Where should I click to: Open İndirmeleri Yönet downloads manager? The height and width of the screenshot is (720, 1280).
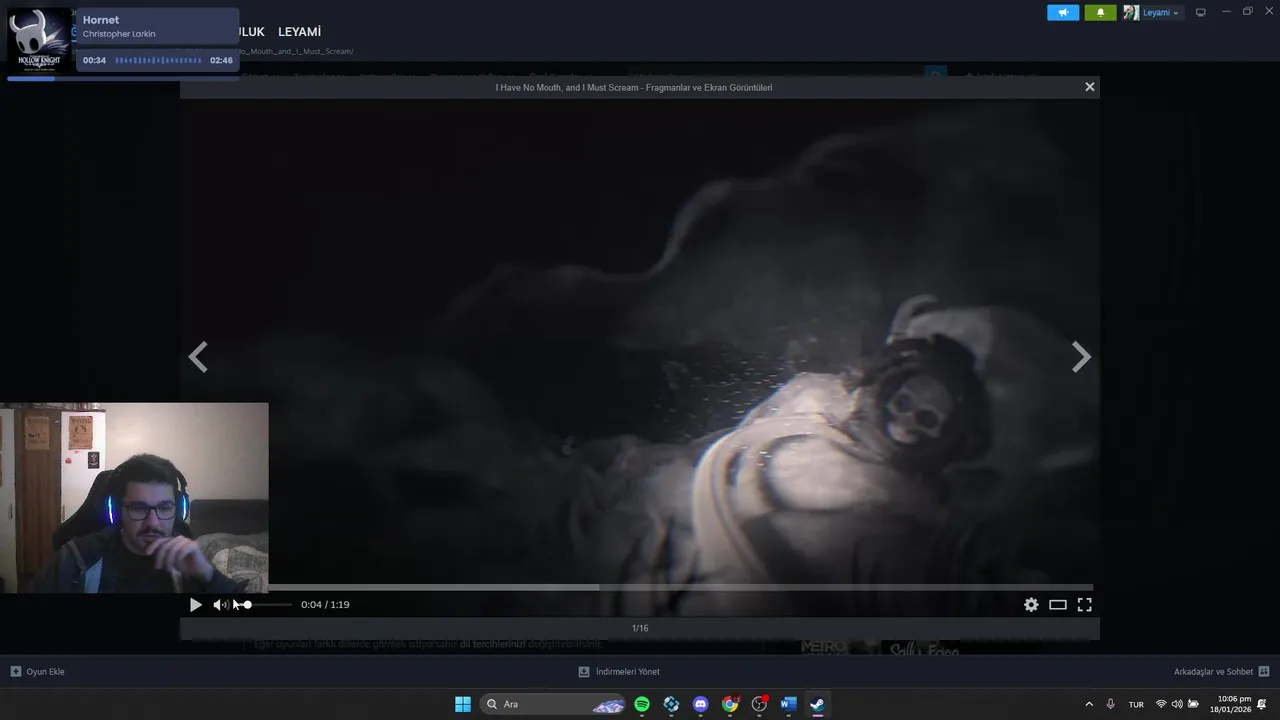click(619, 672)
